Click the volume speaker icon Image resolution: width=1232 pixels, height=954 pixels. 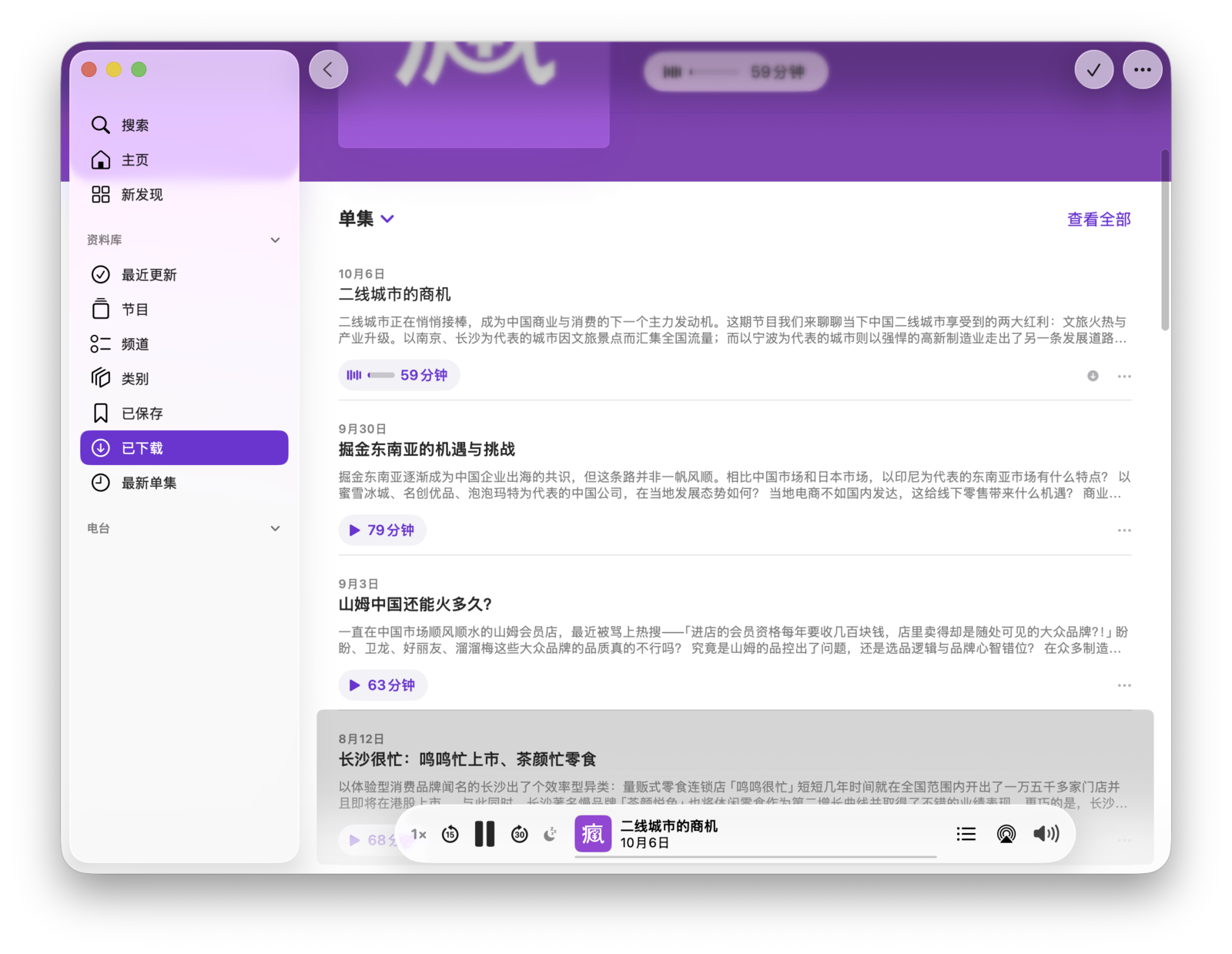pos(1046,834)
